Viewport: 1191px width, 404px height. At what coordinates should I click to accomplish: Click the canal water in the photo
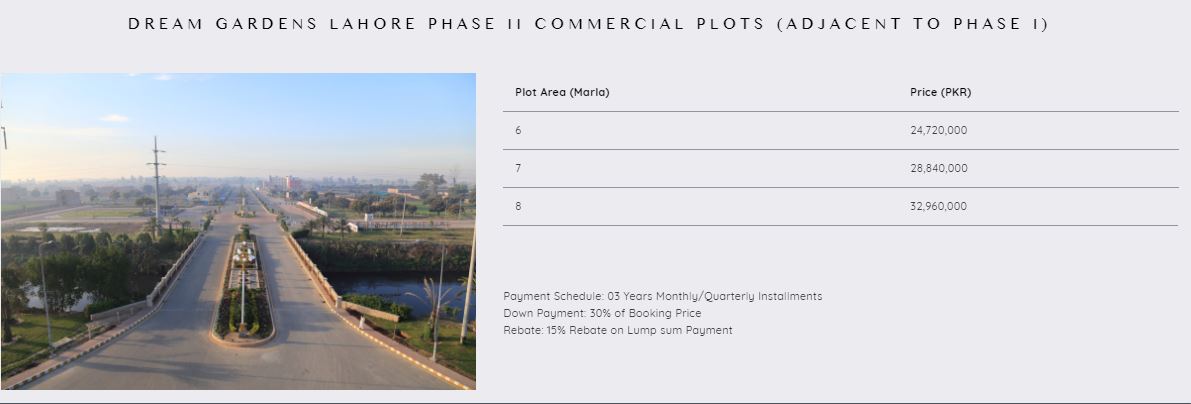[400, 288]
